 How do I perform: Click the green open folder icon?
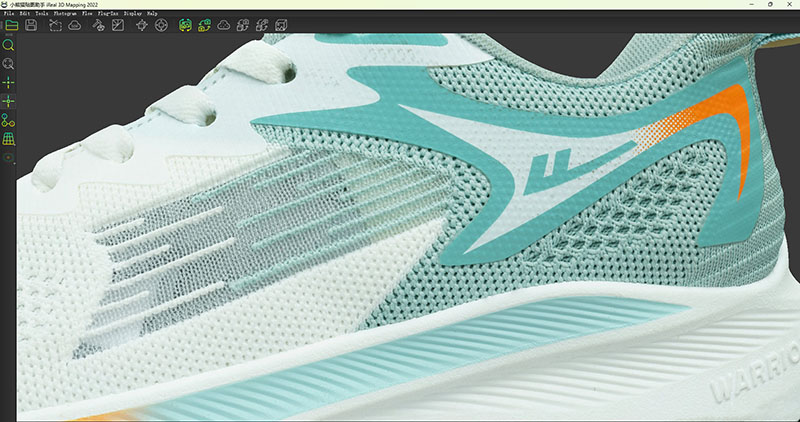point(12,25)
